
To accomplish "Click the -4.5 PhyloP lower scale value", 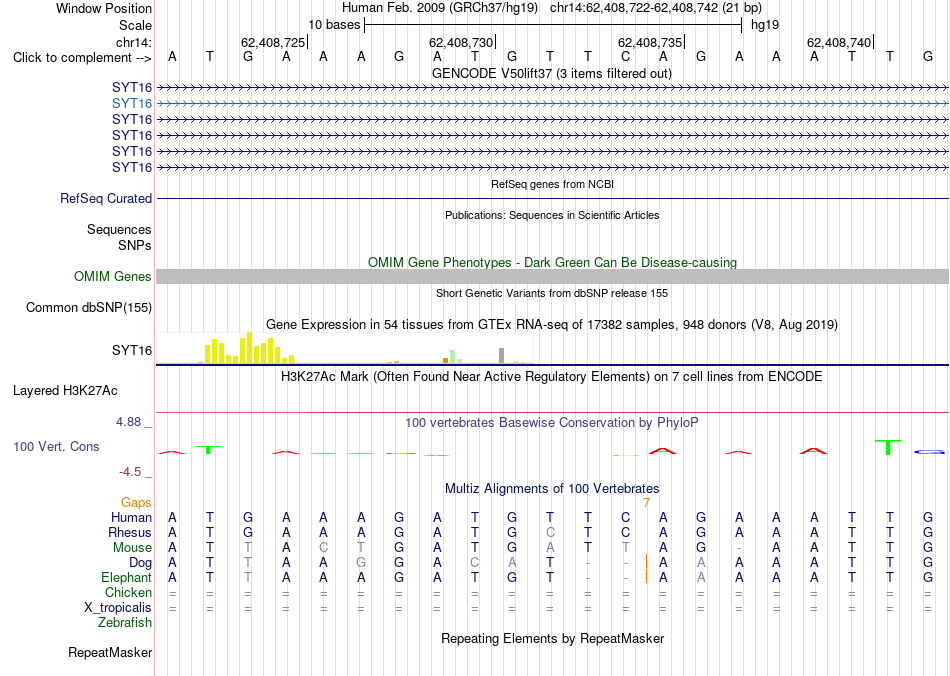I will point(130,472).
